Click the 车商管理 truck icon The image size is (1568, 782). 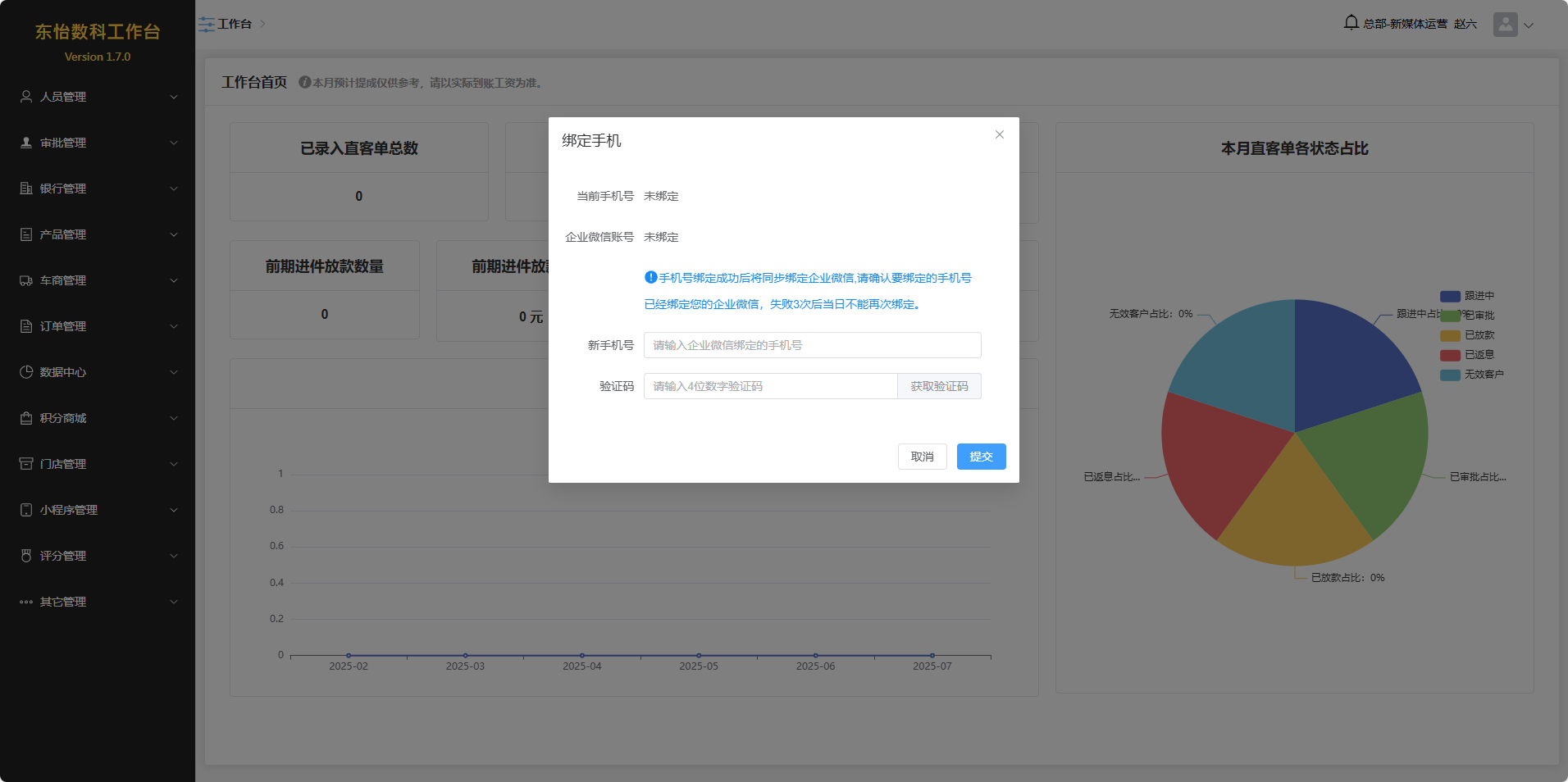pyautogui.click(x=26, y=280)
